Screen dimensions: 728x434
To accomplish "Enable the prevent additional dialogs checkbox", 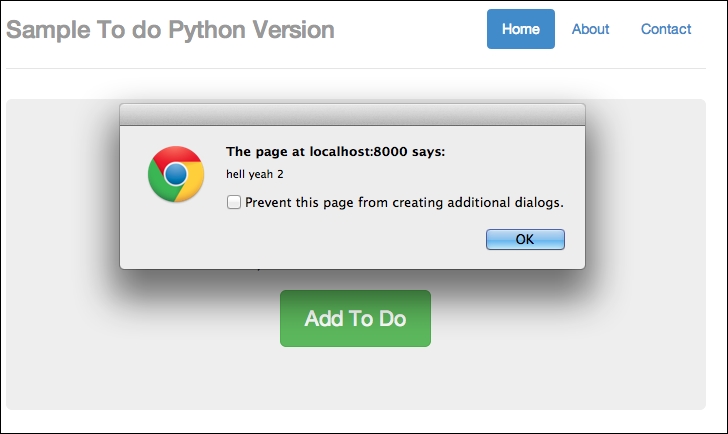I will pyautogui.click(x=234, y=202).
